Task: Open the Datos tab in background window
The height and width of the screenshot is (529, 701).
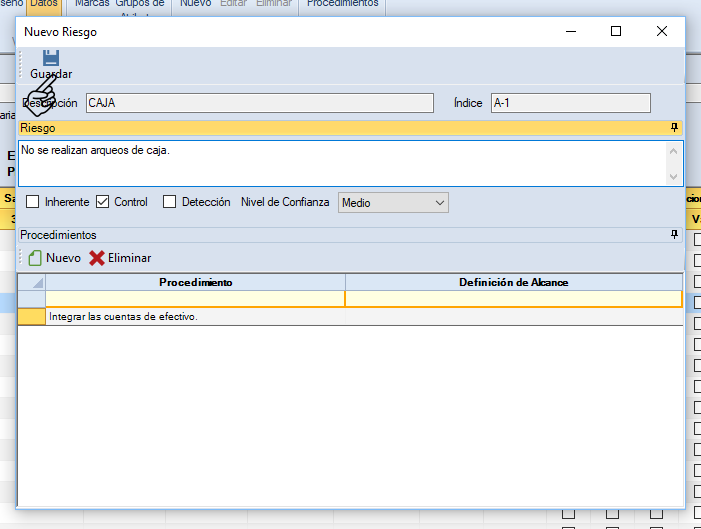Action: (x=43, y=5)
